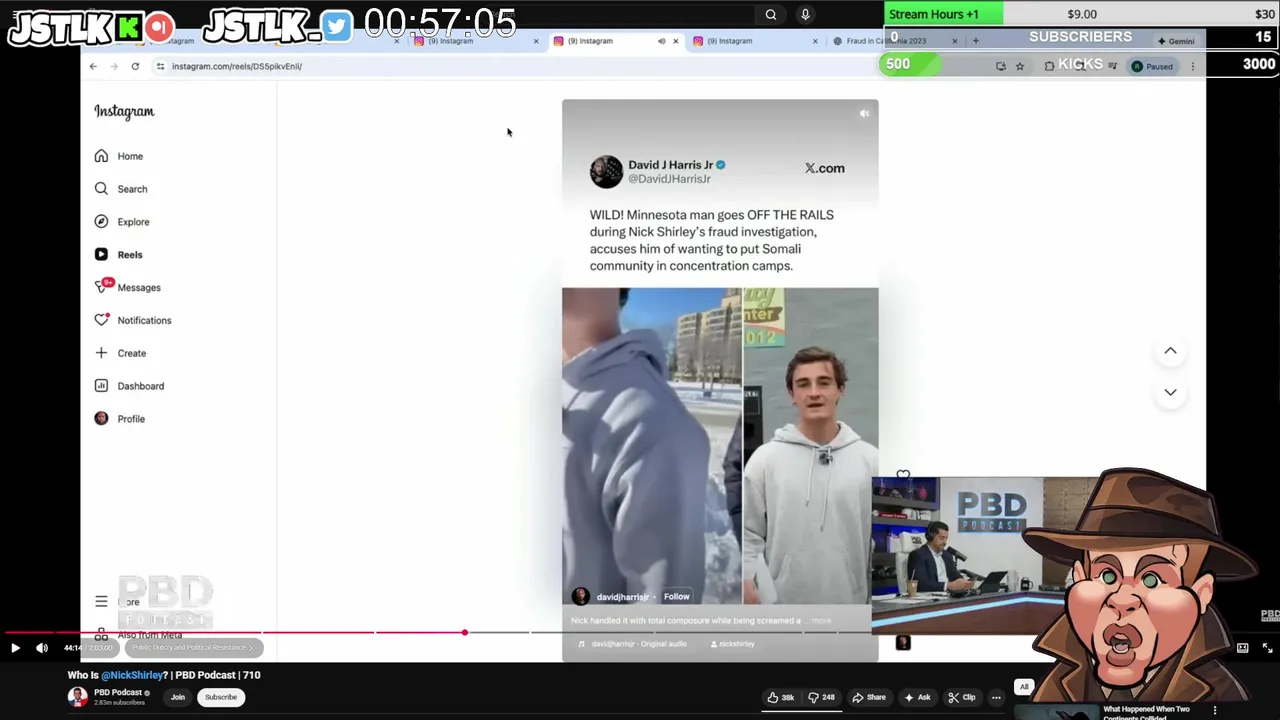The height and width of the screenshot is (720, 1280).
Task: Open davidjharrisjr username on reel
Action: pyautogui.click(x=622, y=597)
